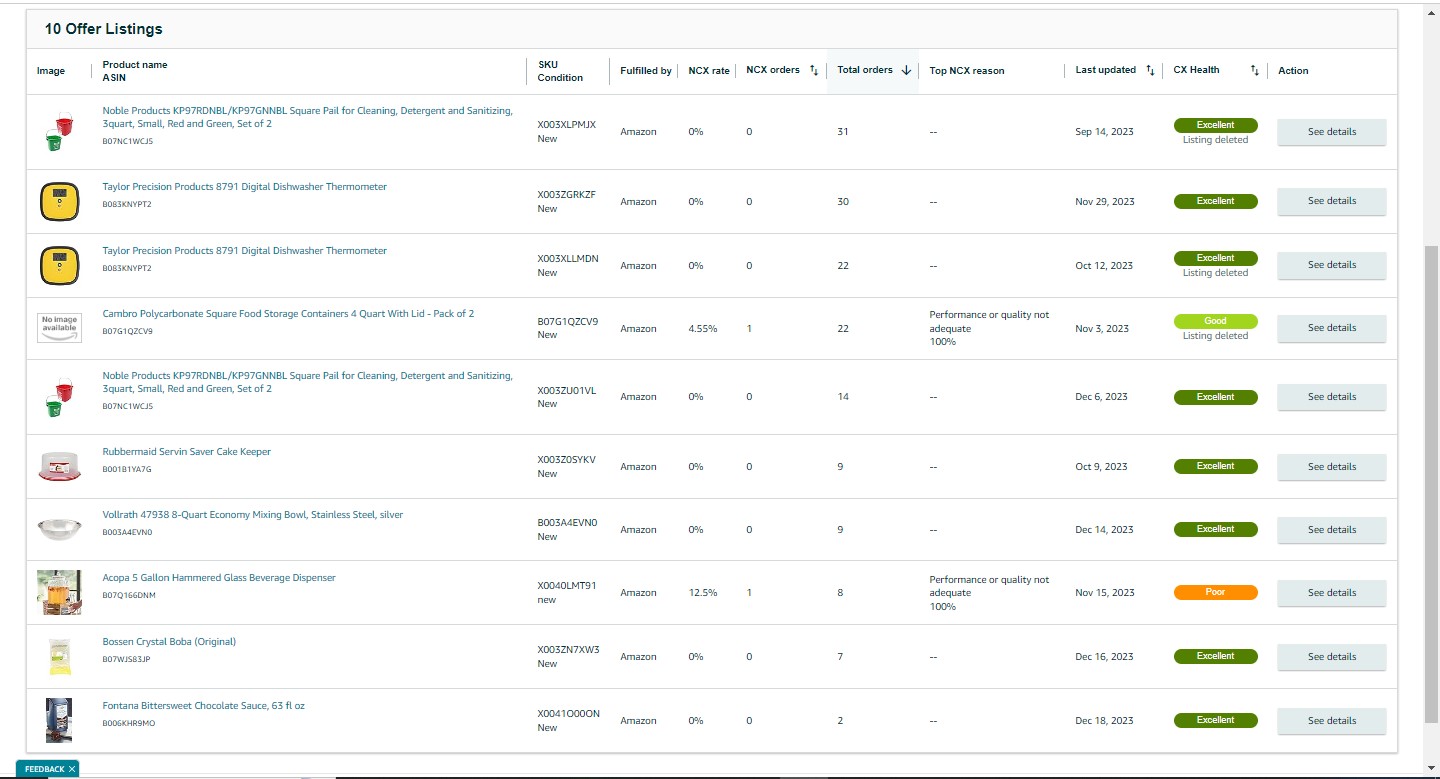Click the Rubbermaid Cake Keeper product image
Screen dimensions: 1440x779
point(59,466)
